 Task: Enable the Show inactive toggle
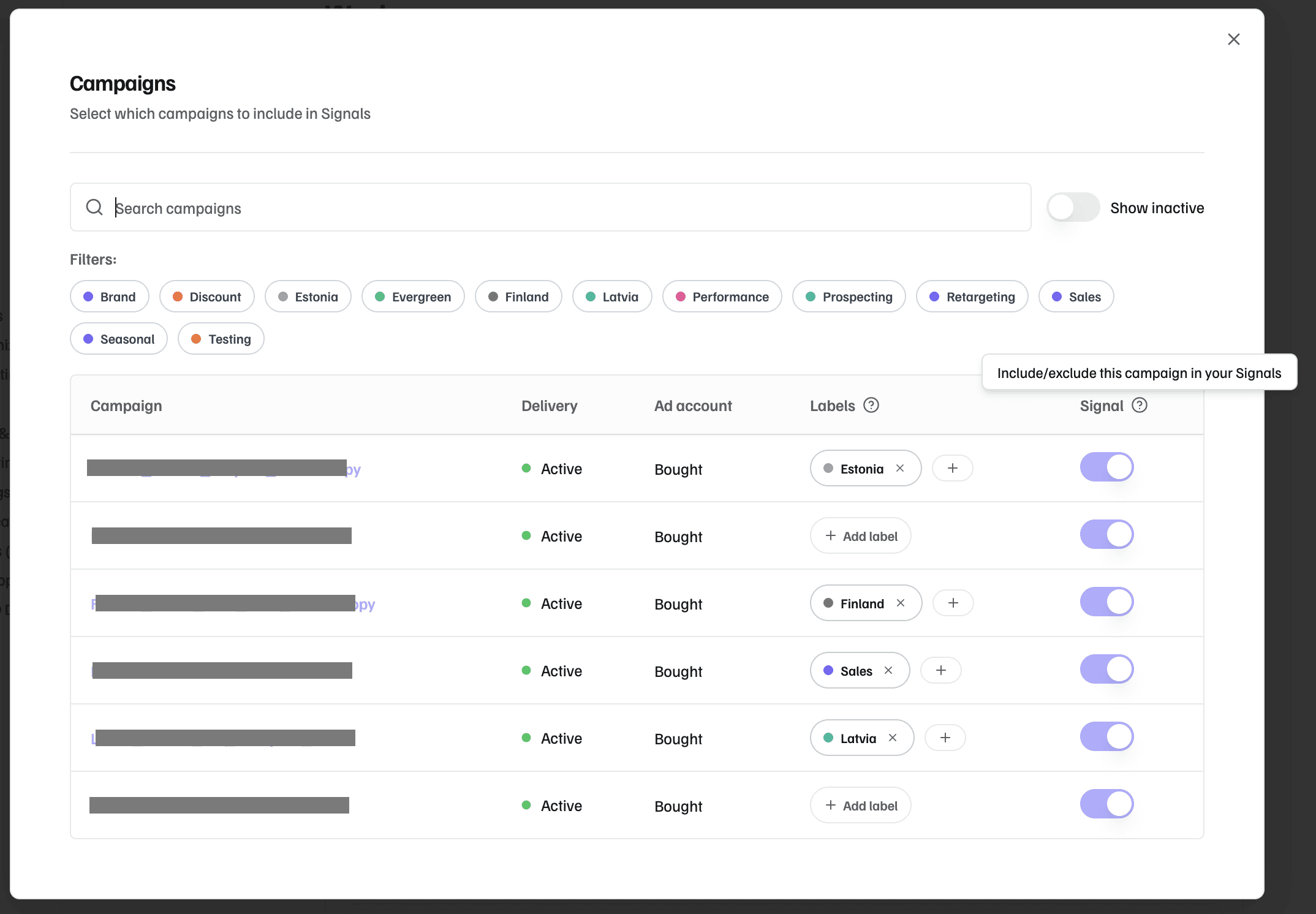pyautogui.click(x=1073, y=208)
